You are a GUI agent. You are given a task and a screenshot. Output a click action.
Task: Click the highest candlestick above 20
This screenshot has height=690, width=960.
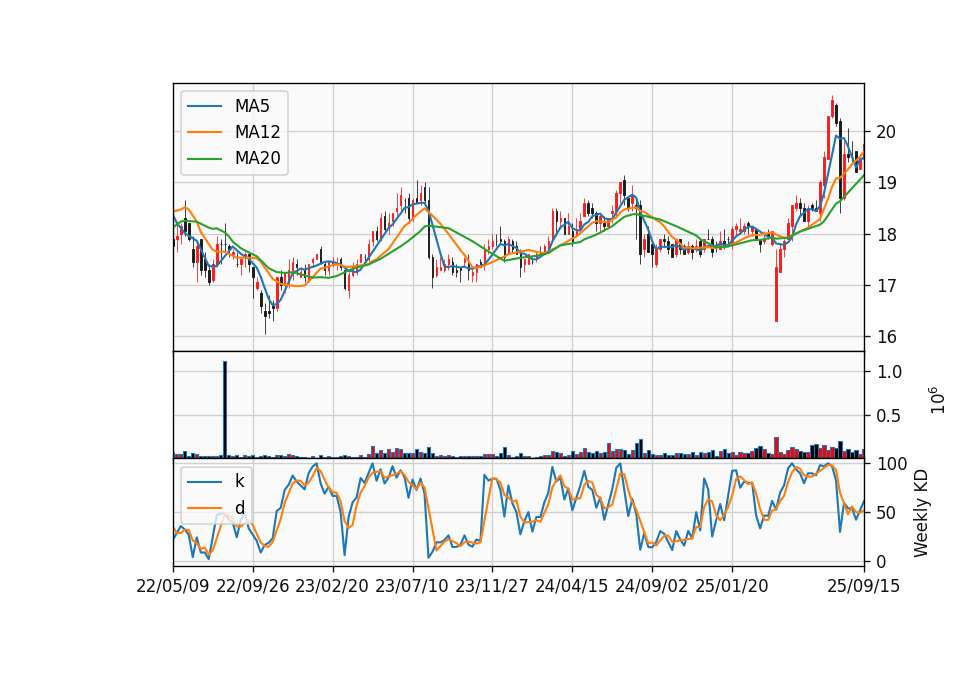(832, 109)
